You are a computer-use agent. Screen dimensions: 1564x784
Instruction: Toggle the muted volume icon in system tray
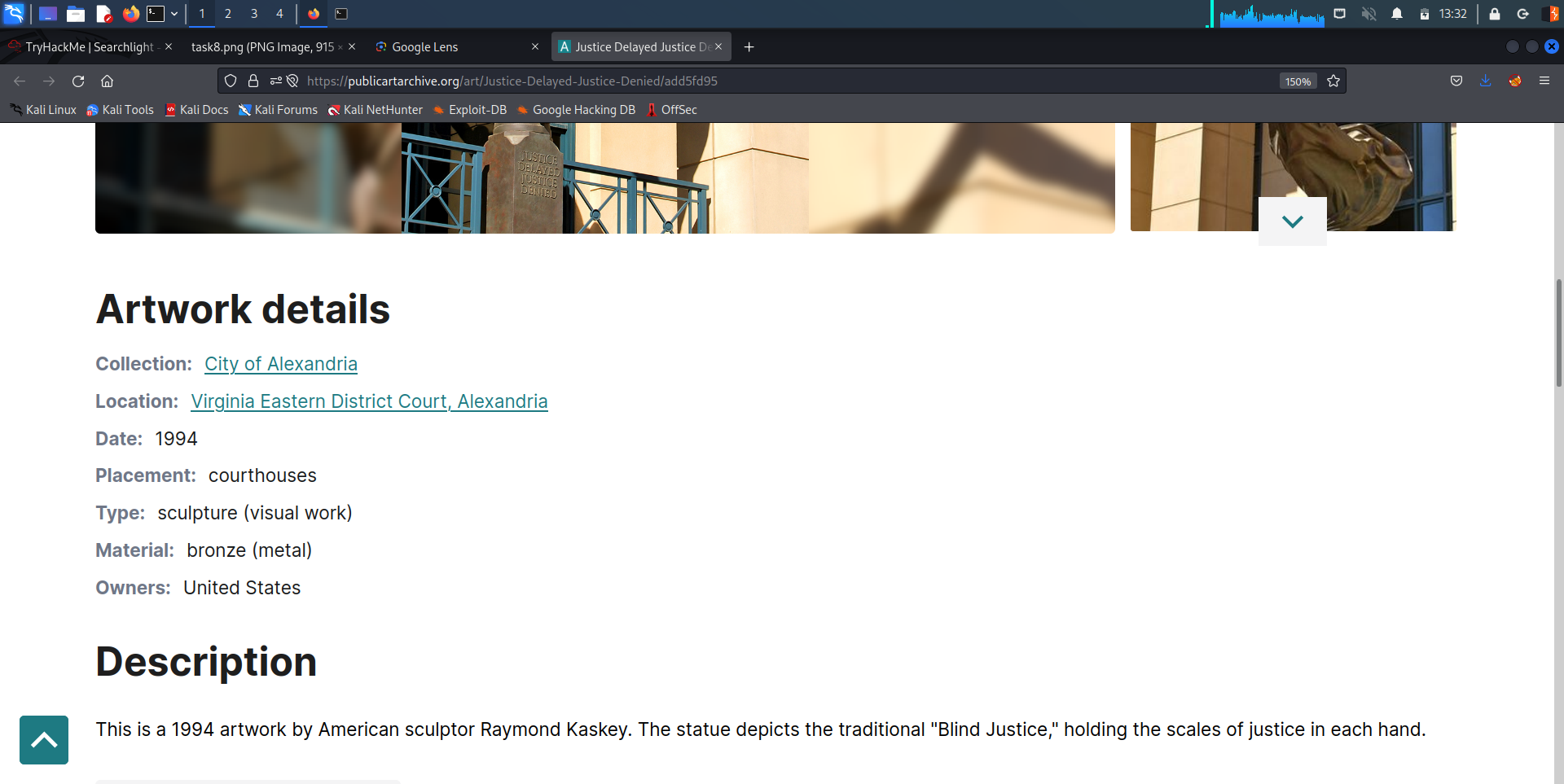(x=1368, y=14)
